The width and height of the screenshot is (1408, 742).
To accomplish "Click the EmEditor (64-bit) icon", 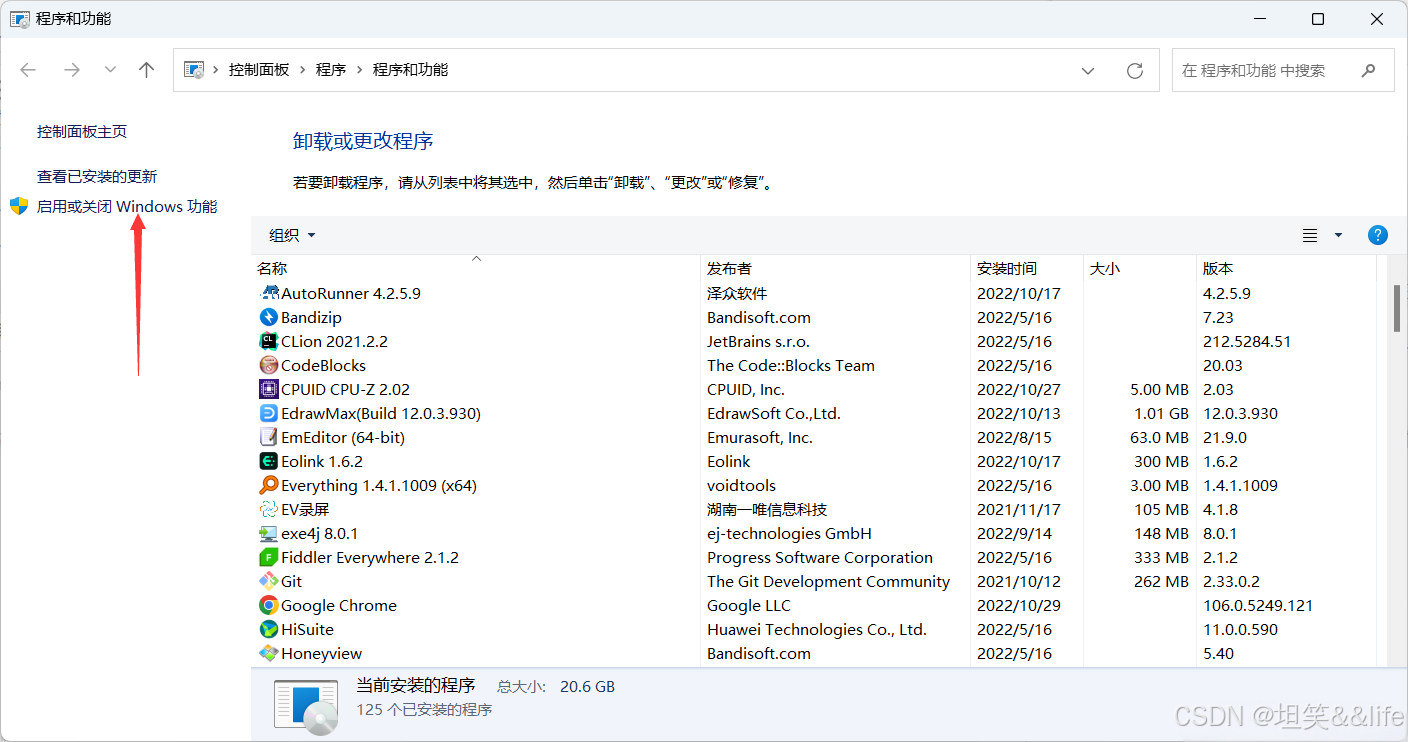I will (x=268, y=437).
